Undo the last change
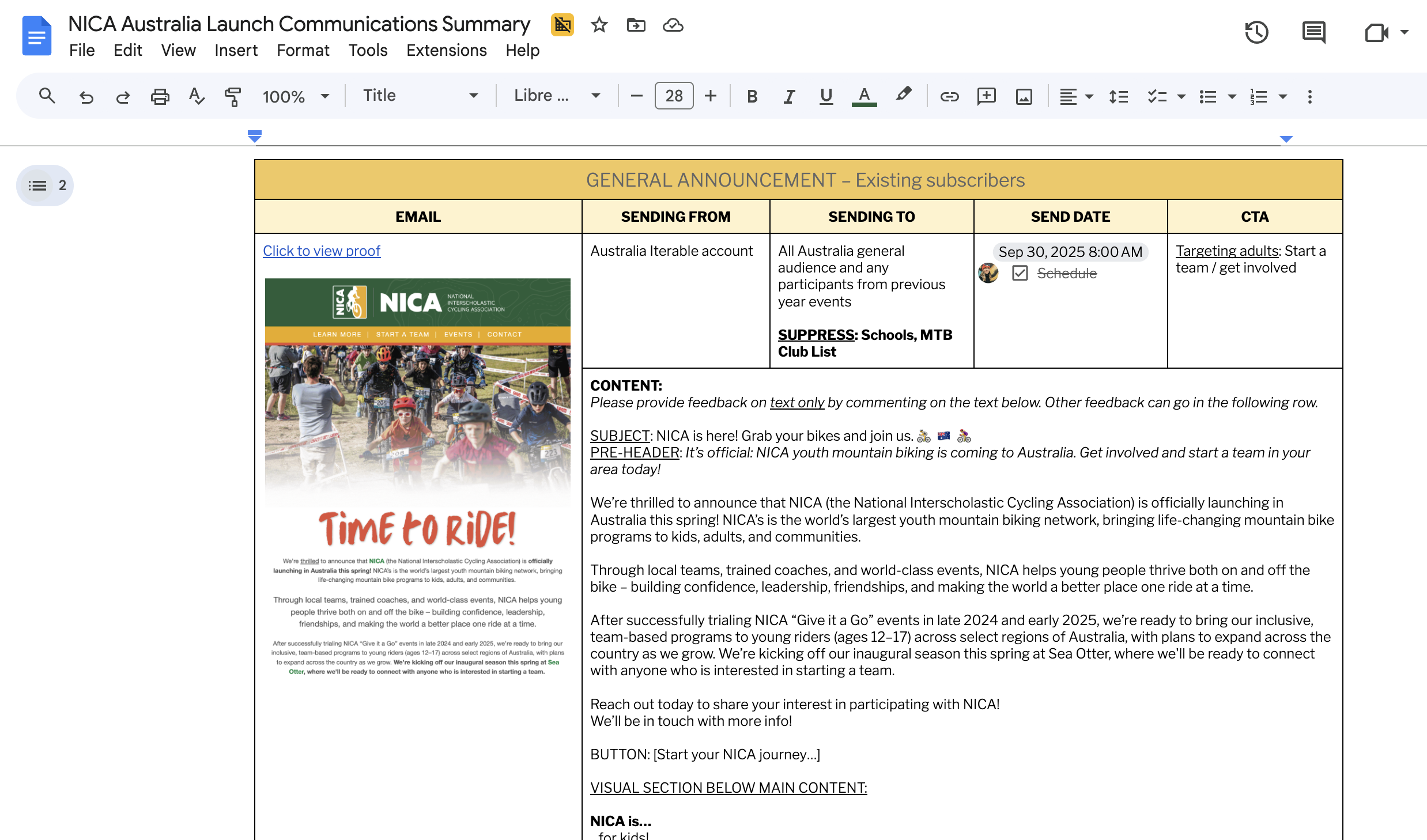This screenshot has width=1427, height=840. (86, 96)
